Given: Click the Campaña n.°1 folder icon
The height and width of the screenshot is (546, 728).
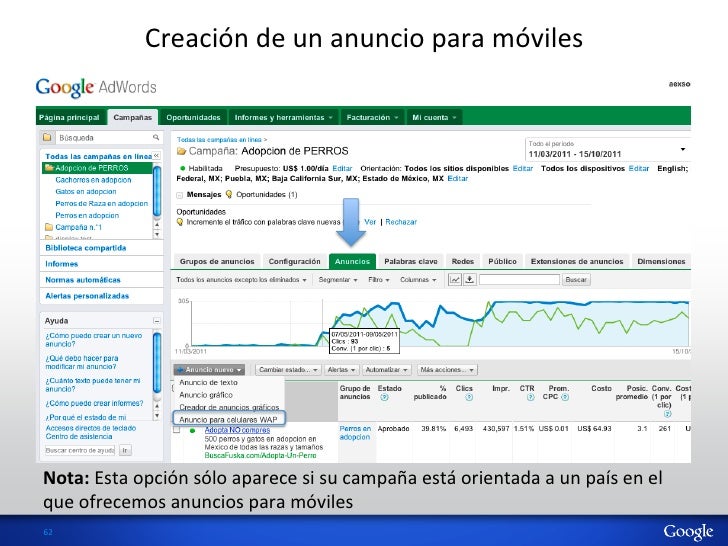Looking at the screenshot, I should tap(49, 227).
